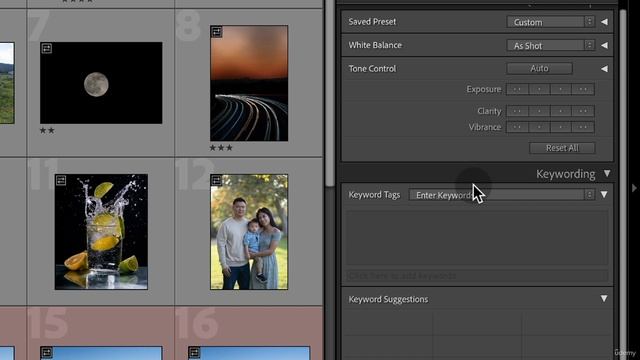The height and width of the screenshot is (360, 640).
Task: Increase Clarity by a large step
Action: pos(583,111)
